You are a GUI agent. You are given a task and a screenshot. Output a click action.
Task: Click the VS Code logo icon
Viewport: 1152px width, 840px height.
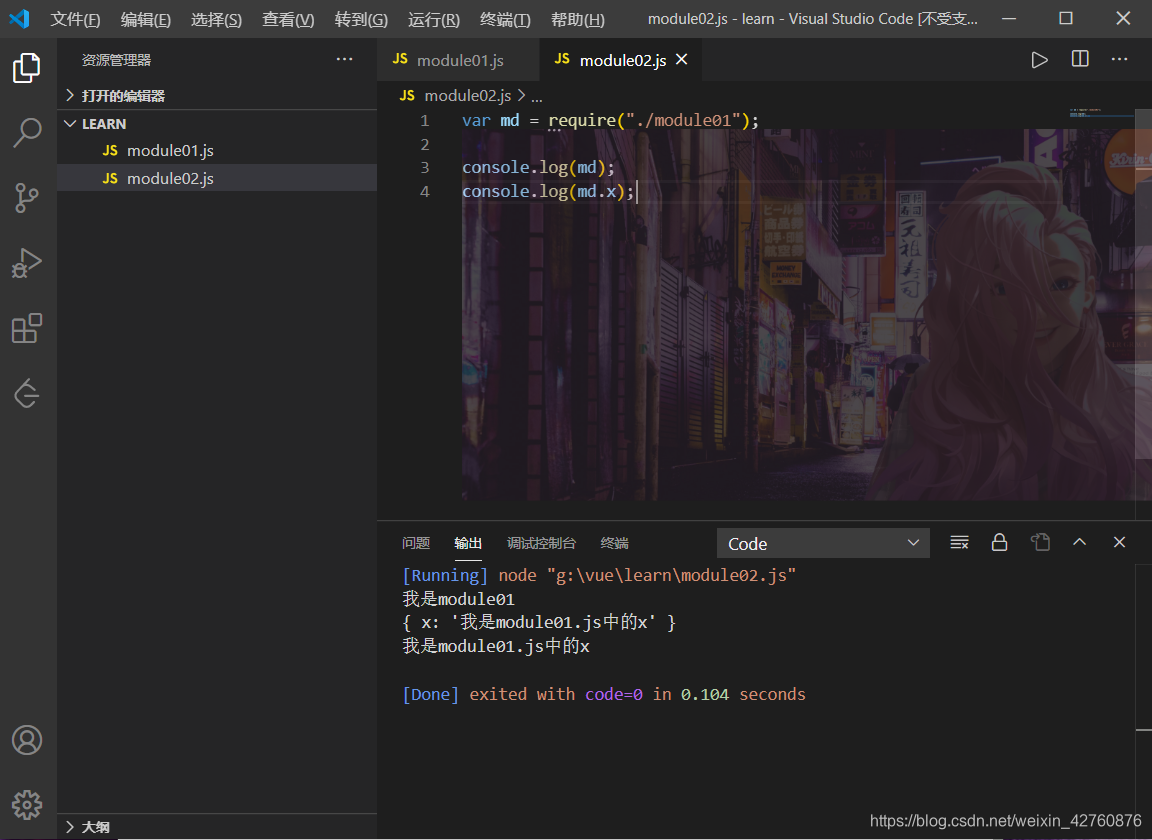pyautogui.click(x=19, y=18)
